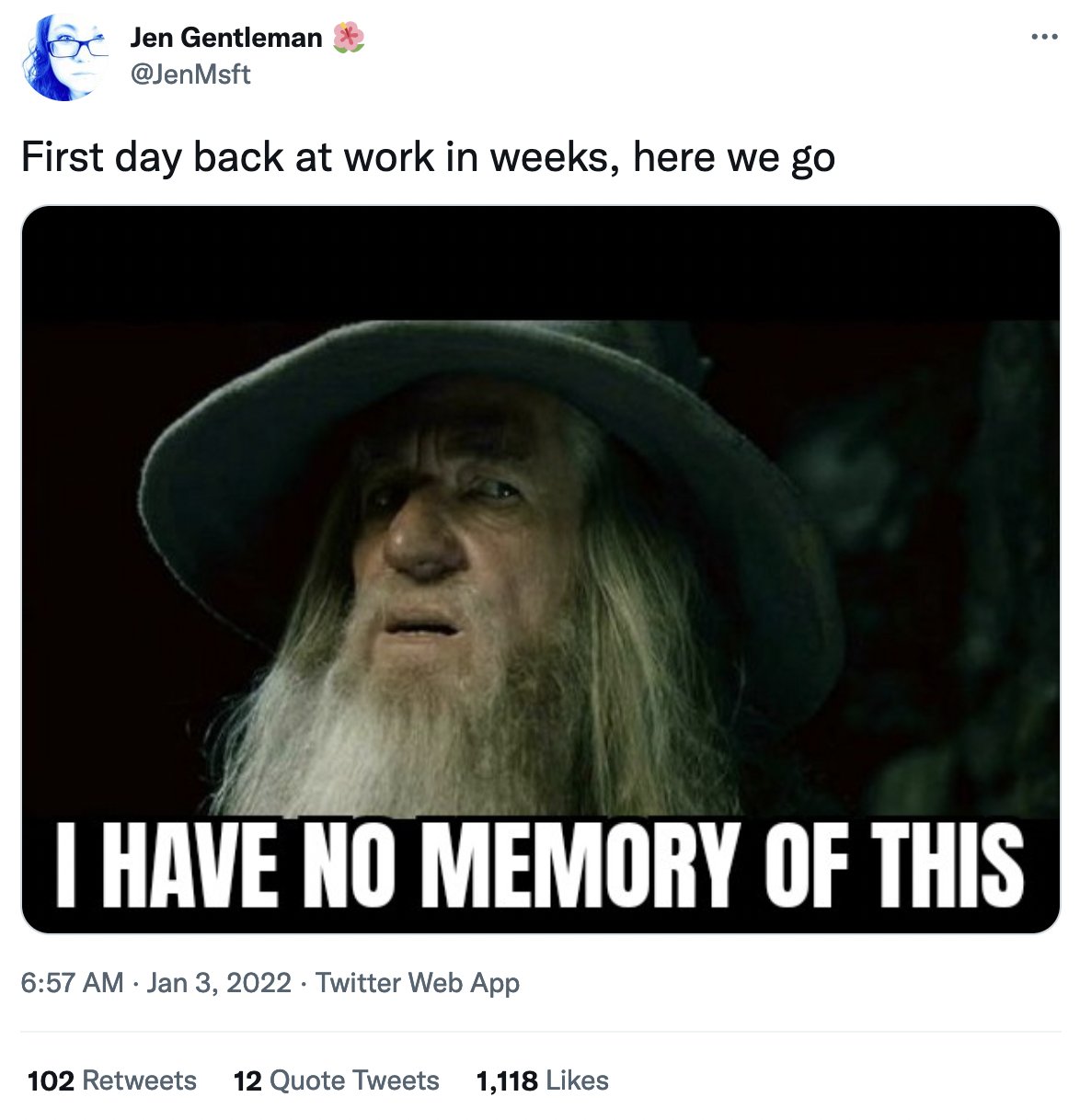Open the 6:57 AM timestamp link
The height and width of the screenshot is (1120, 1080).
tap(72, 982)
